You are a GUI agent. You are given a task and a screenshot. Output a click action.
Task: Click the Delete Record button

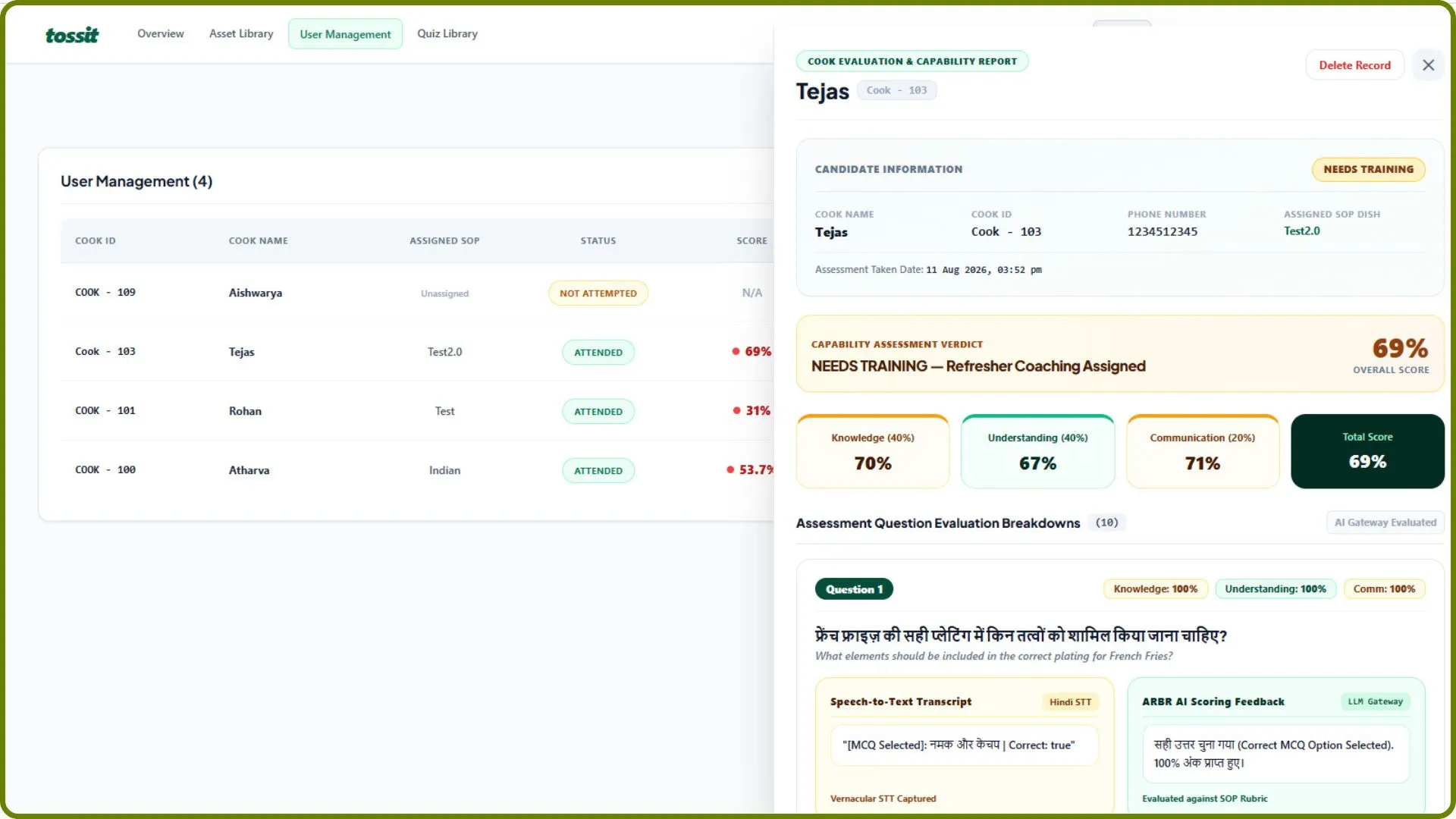tap(1354, 65)
